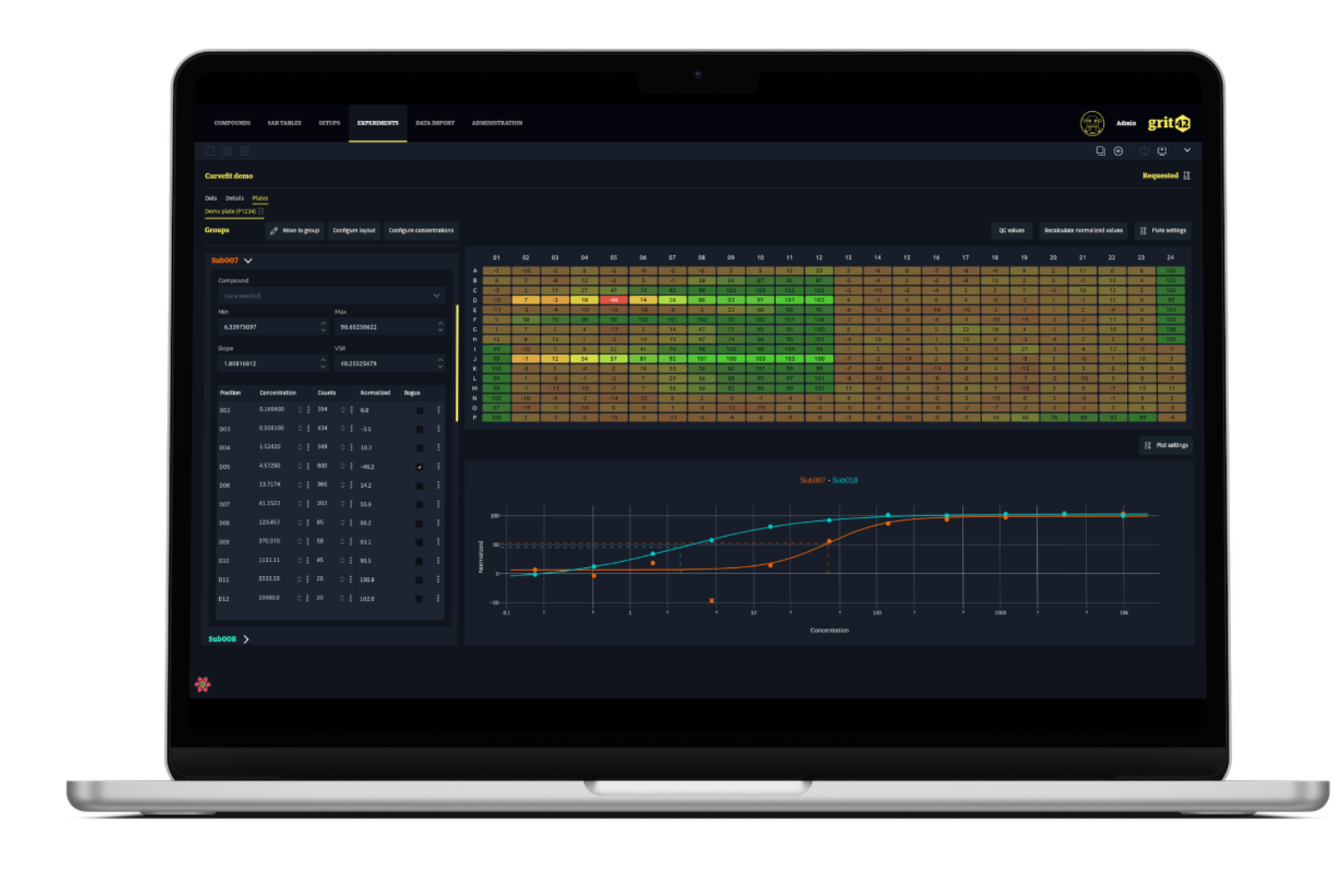Check the Bogus box for D08
The image size is (1344, 896).
(x=419, y=523)
